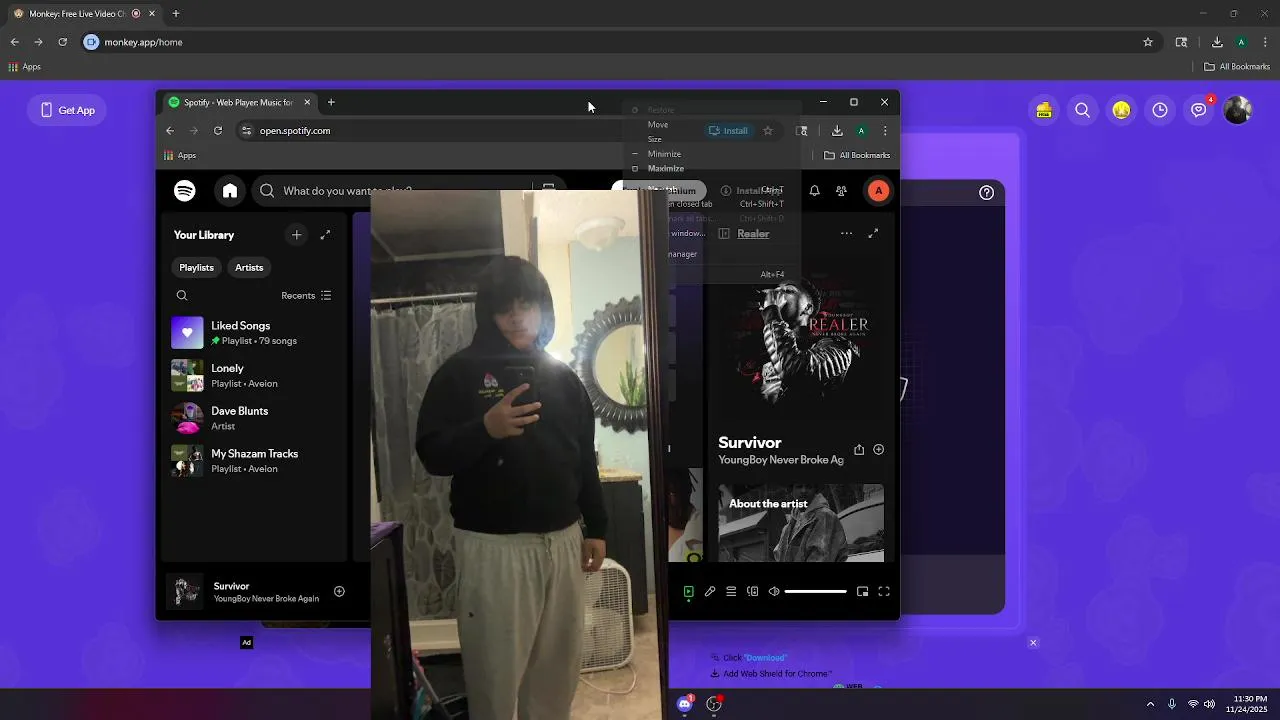
Task: Bookmark open.spotify.com with star icon
Action: pyautogui.click(x=768, y=131)
